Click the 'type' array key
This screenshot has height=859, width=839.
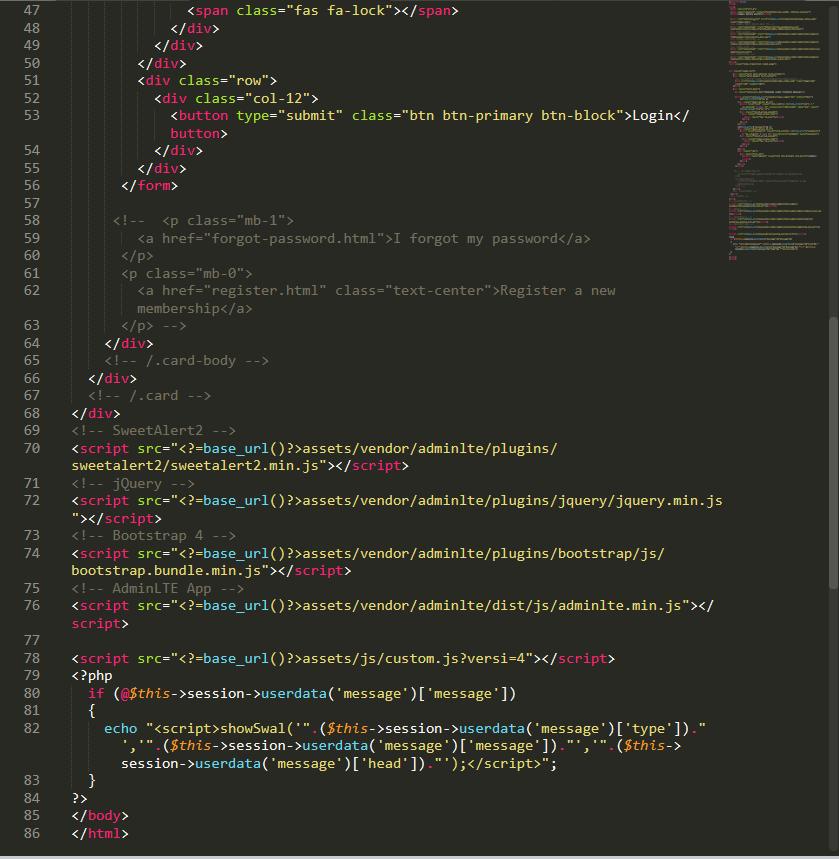click(649, 729)
